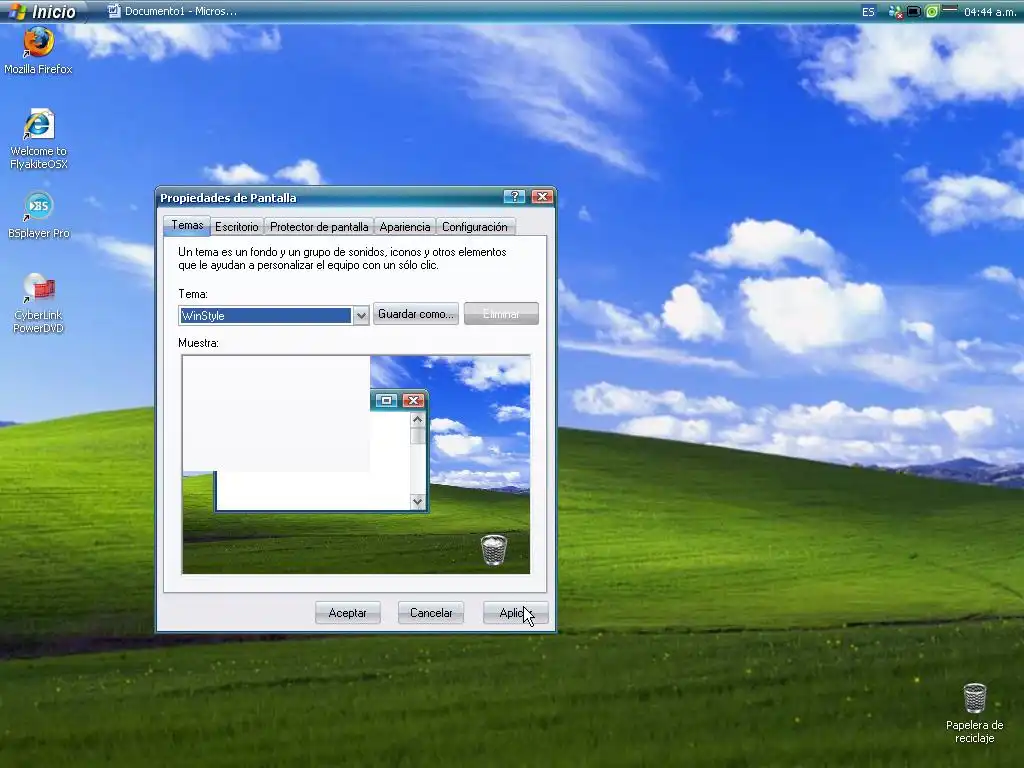This screenshot has width=1024, height=768.
Task: Click the help question mark button
Action: [515, 197]
